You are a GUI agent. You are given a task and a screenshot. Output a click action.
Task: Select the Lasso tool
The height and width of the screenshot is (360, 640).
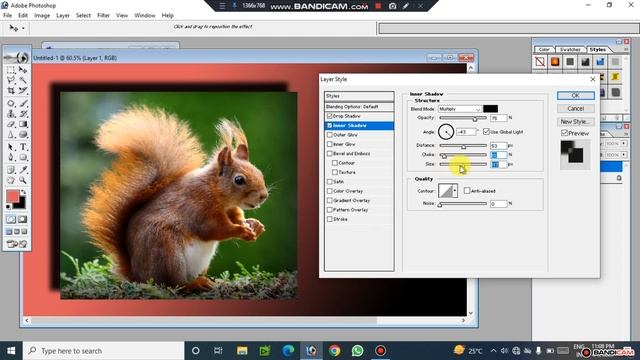pos(11,80)
